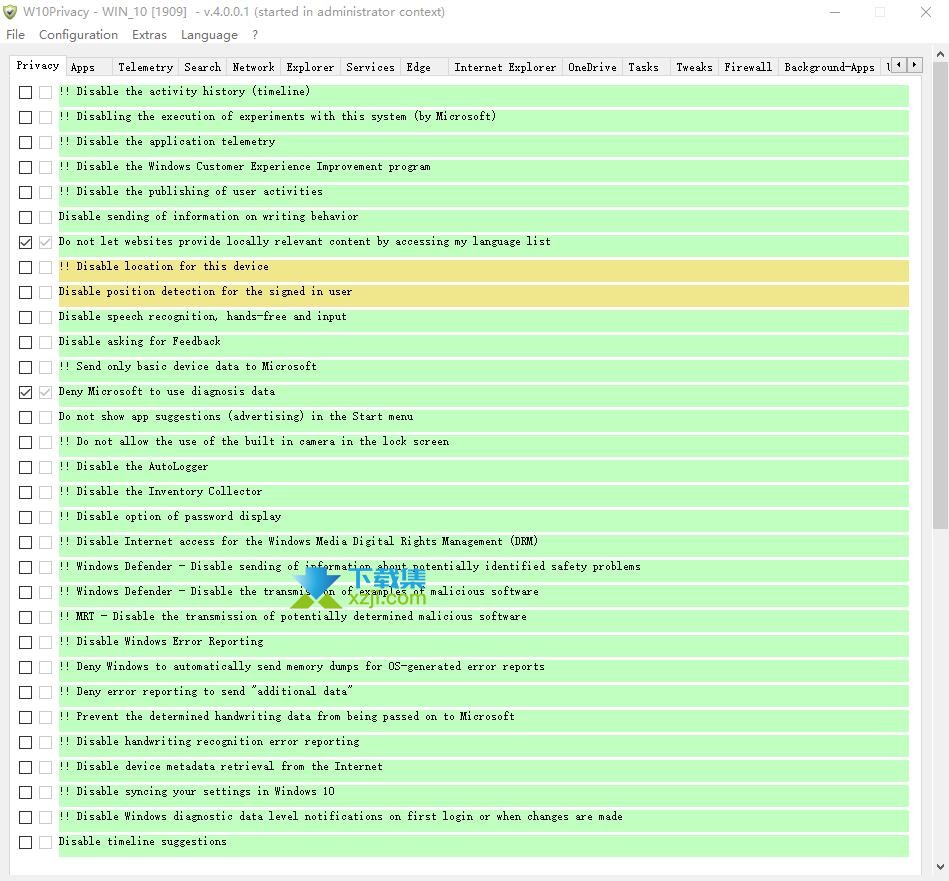
Task: Click the W10Privacy shield icon in title bar
Action: coord(10,11)
